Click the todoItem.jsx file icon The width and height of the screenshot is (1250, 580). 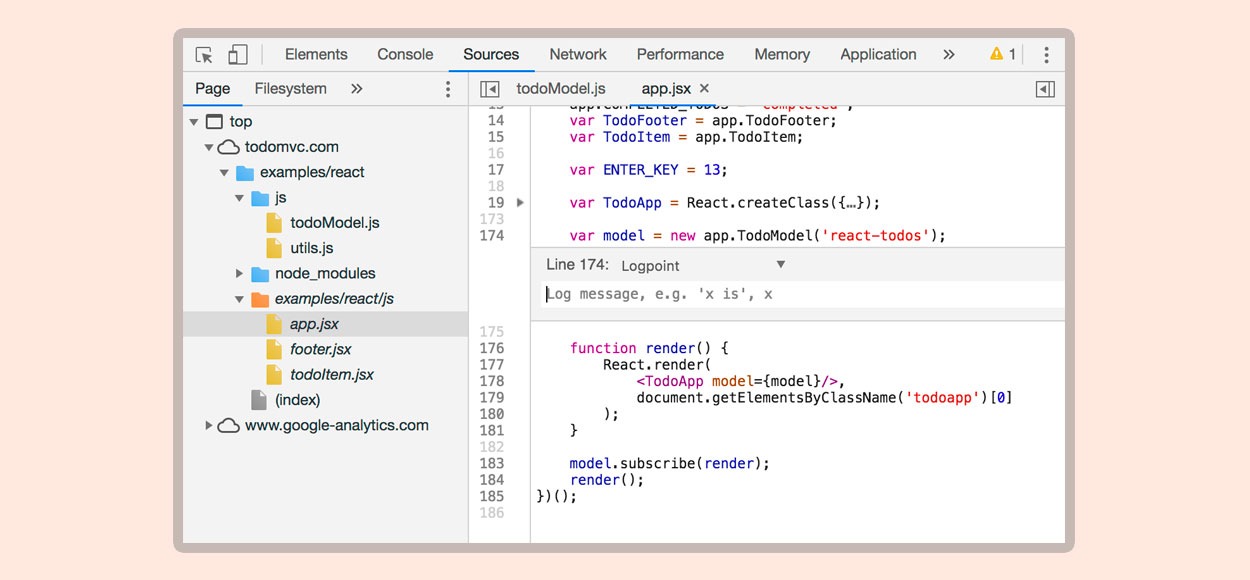[x=274, y=375]
